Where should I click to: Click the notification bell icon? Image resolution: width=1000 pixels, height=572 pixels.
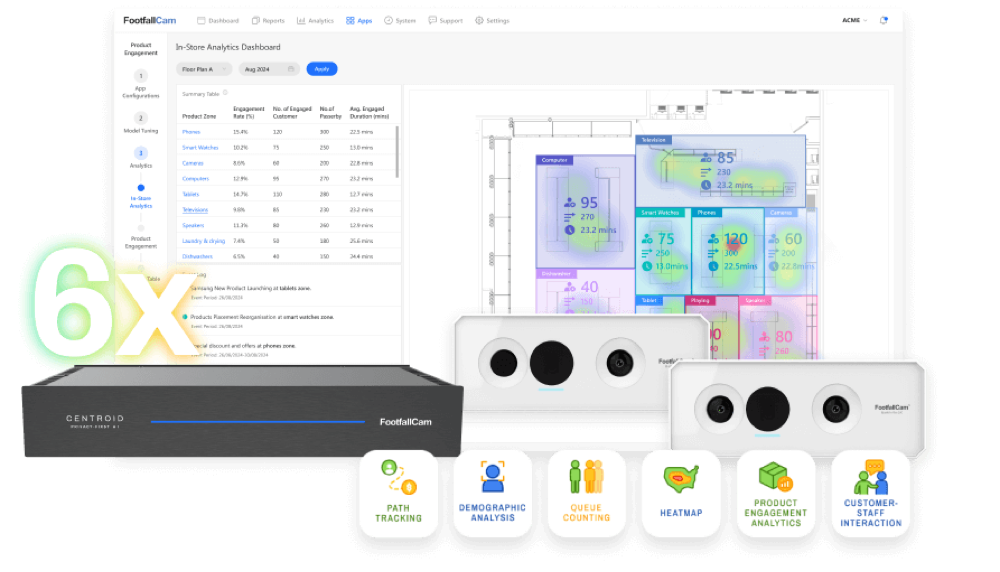pos(883,20)
